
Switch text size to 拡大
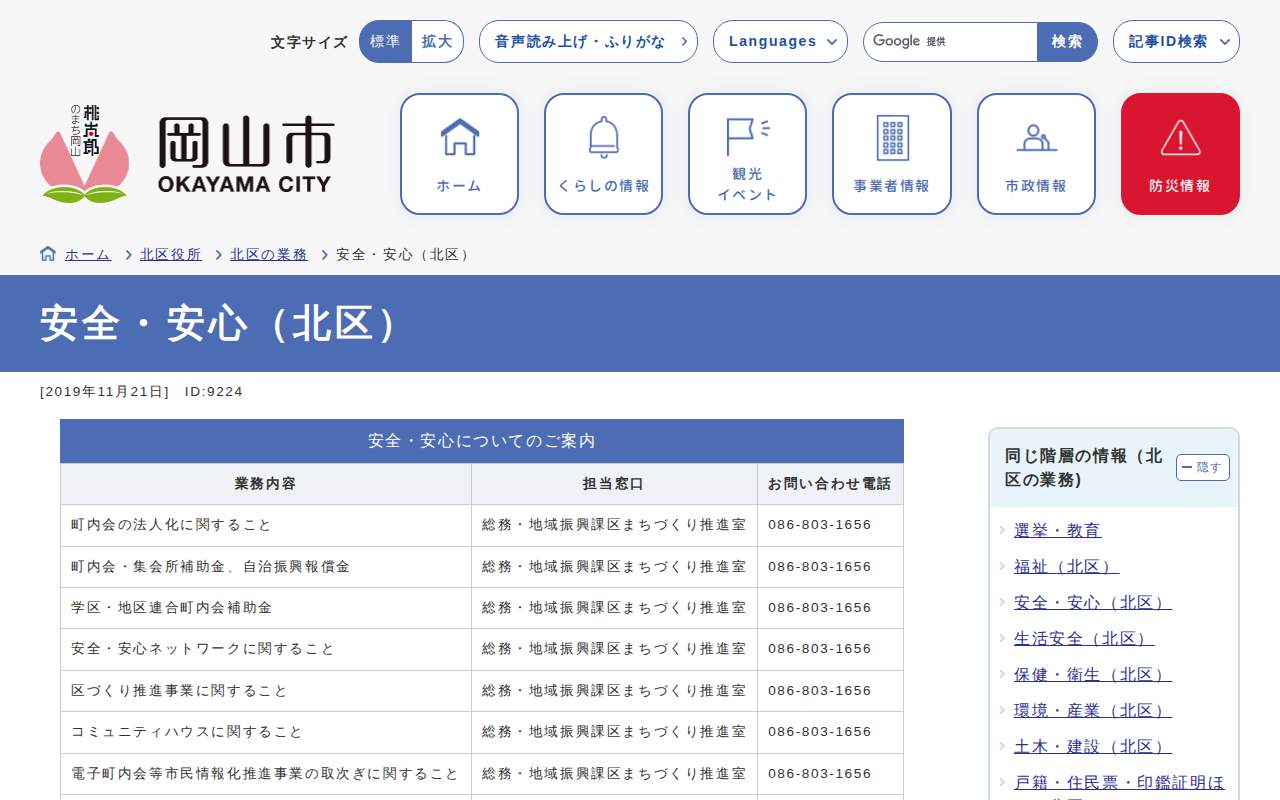[437, 41]
